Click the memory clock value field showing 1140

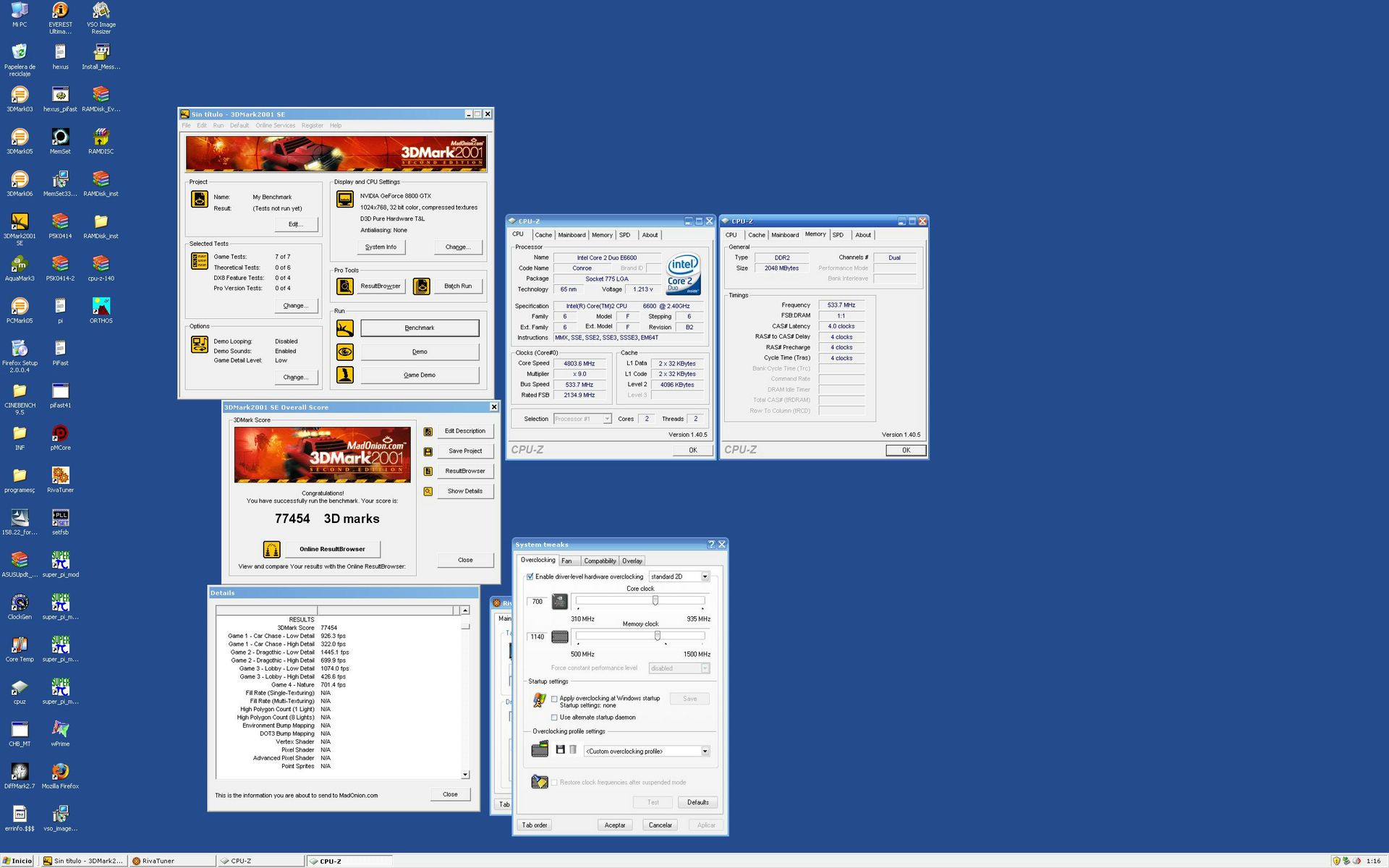538,638
